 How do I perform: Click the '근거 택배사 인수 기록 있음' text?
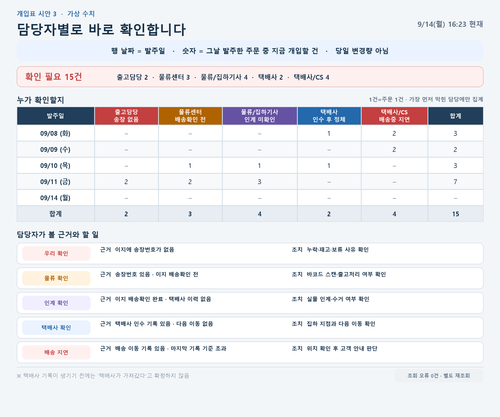pyautogui.click(x=135, y=323)
